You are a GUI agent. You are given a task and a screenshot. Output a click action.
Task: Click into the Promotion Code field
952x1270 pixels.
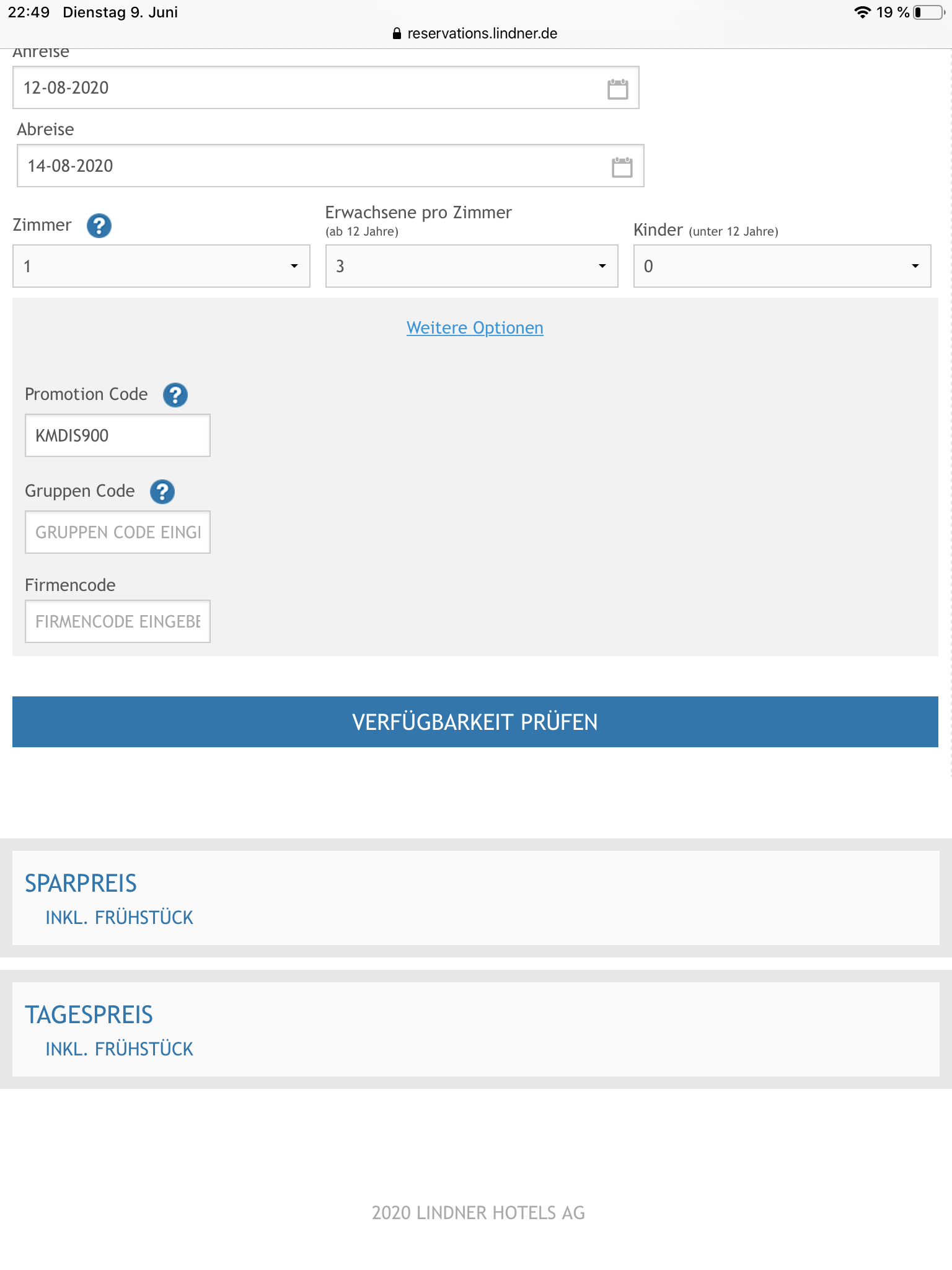[118, 435]
